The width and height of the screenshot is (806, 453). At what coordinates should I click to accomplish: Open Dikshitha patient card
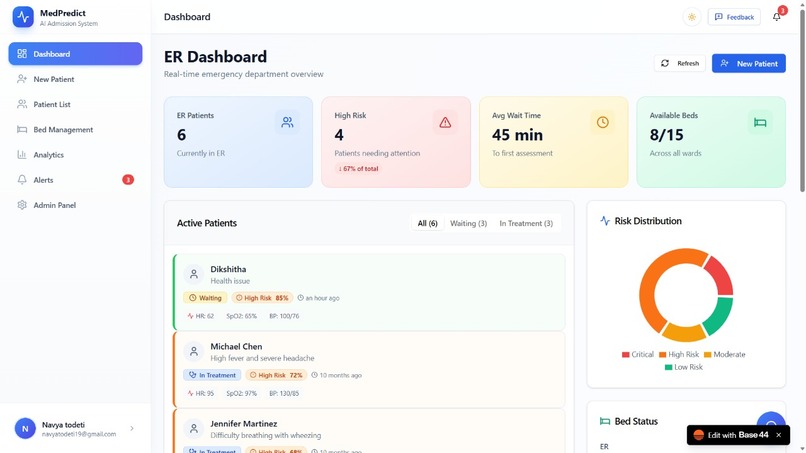click(369, 292)
